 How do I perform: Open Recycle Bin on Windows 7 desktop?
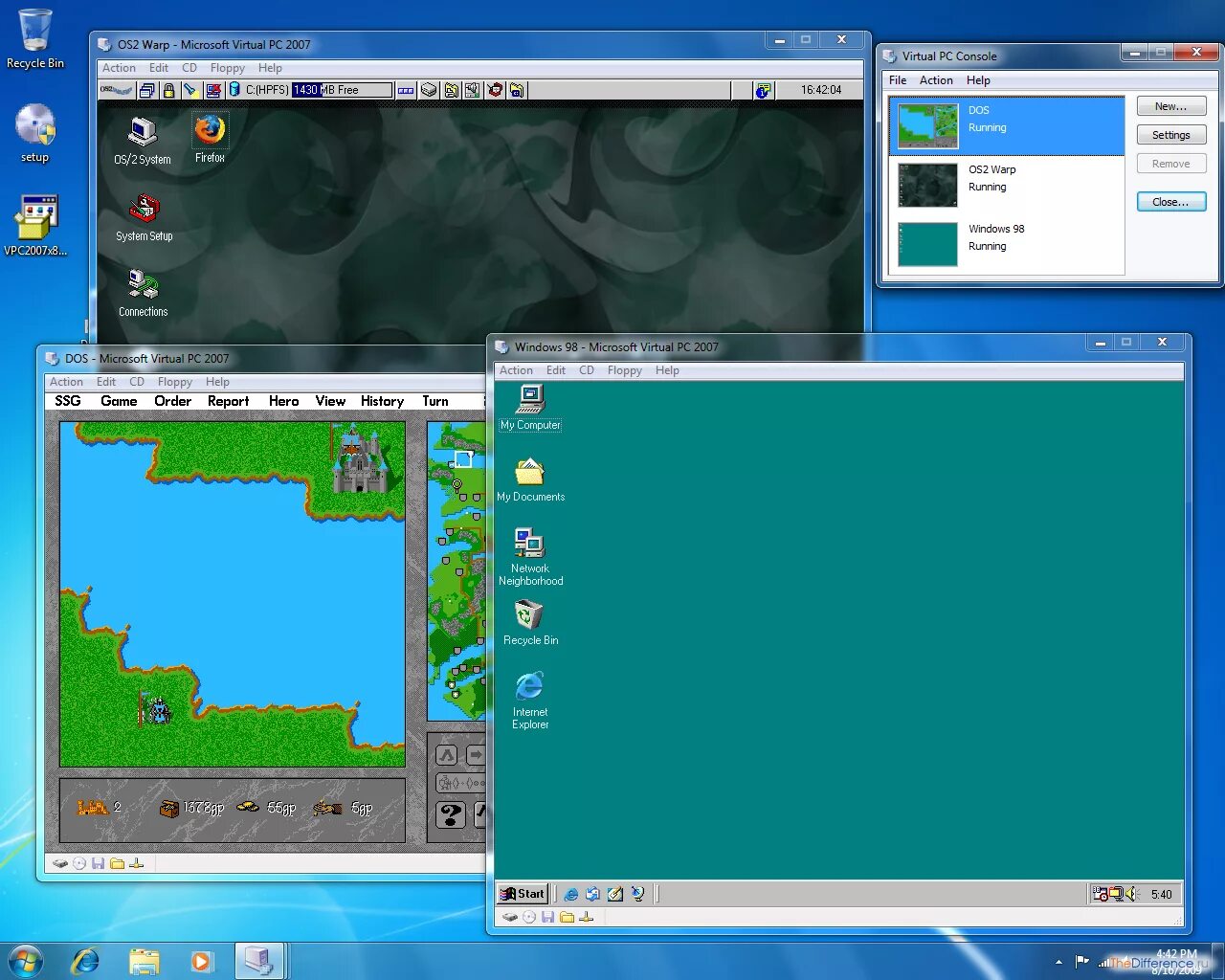point(35,39)
